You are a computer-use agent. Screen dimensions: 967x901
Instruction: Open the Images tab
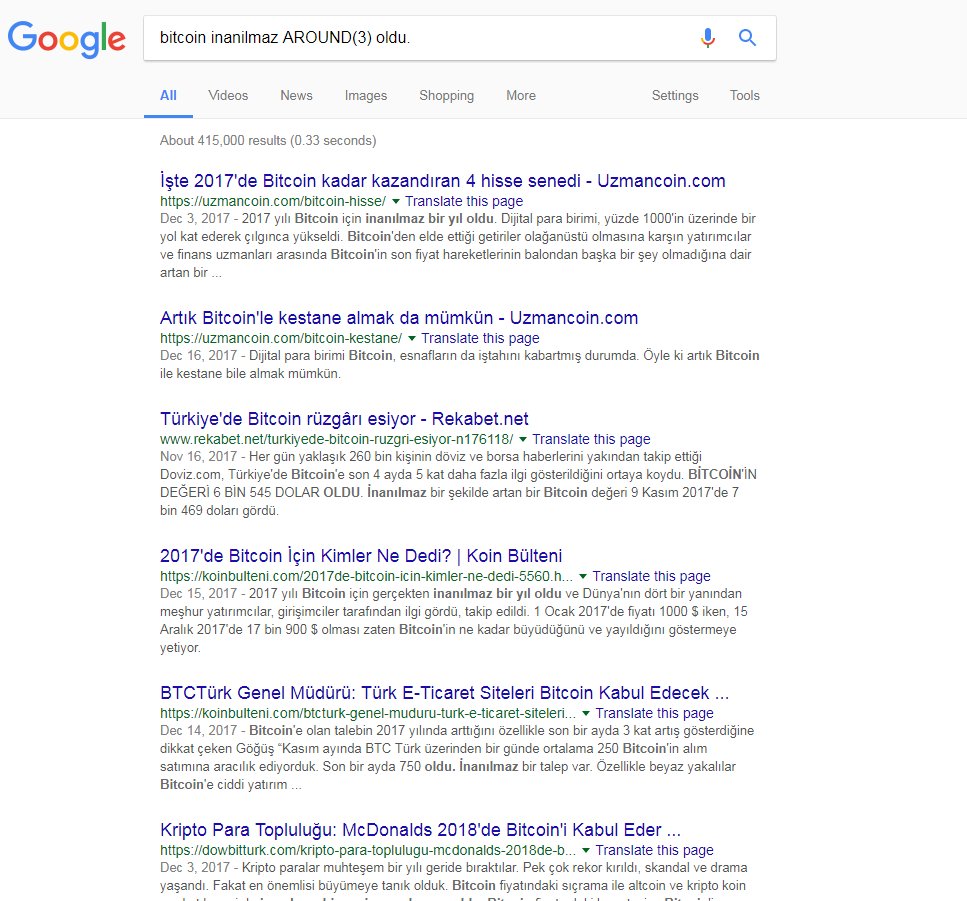click(x=366, y=96)
